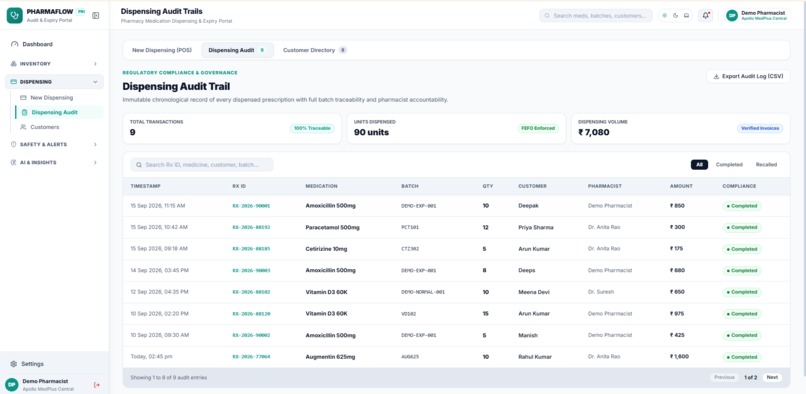Expand the Inventory section chevron

coord(95,64)
